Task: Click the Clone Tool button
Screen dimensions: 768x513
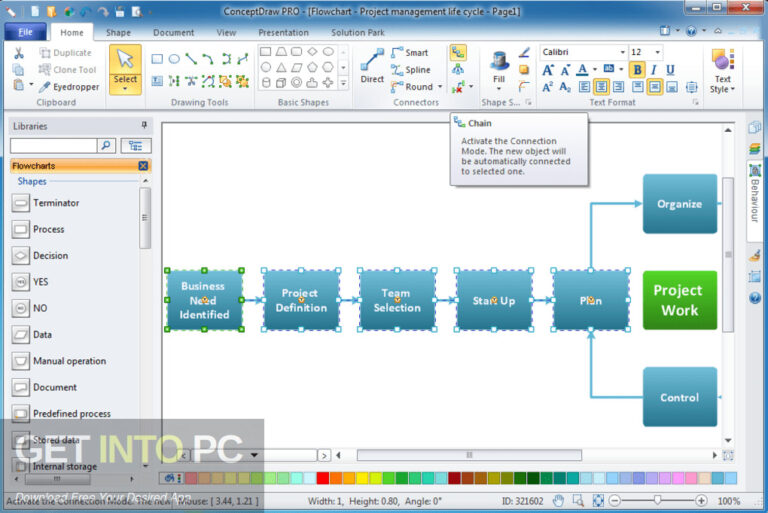Action: pyautogui.click(x=68, y=70)
